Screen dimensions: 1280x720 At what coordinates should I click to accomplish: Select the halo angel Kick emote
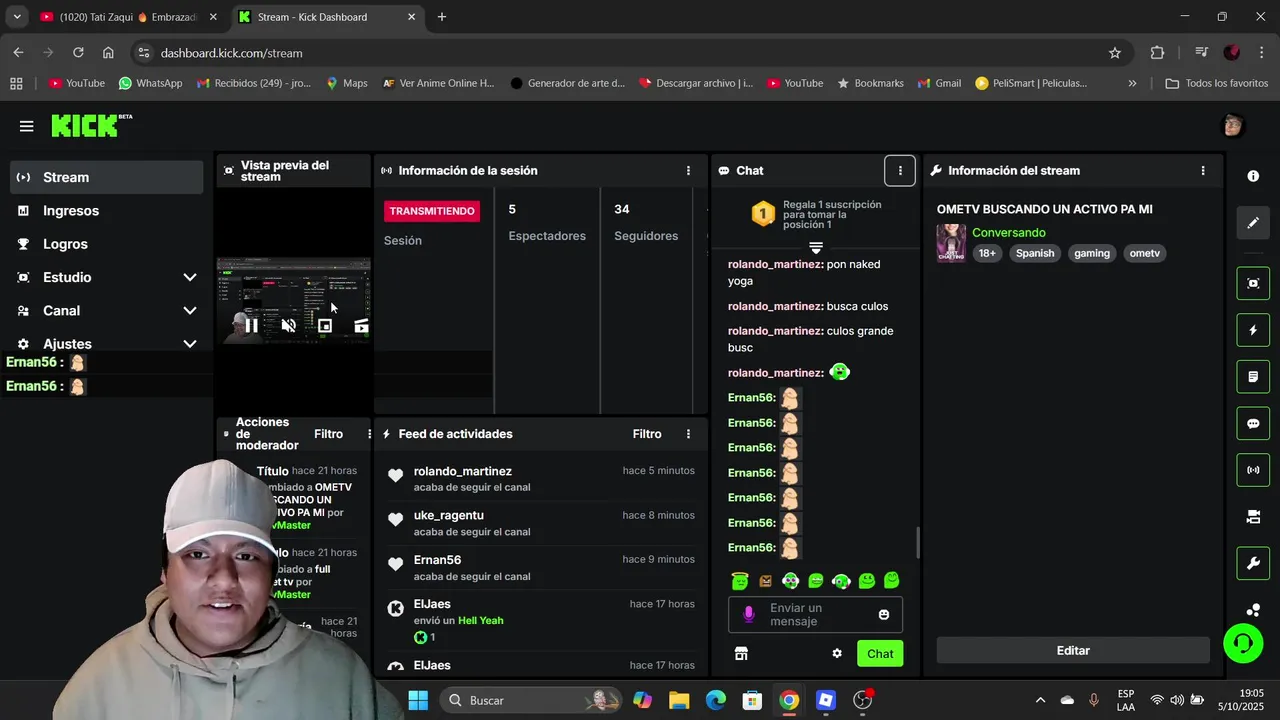click(x=740, y=581)
